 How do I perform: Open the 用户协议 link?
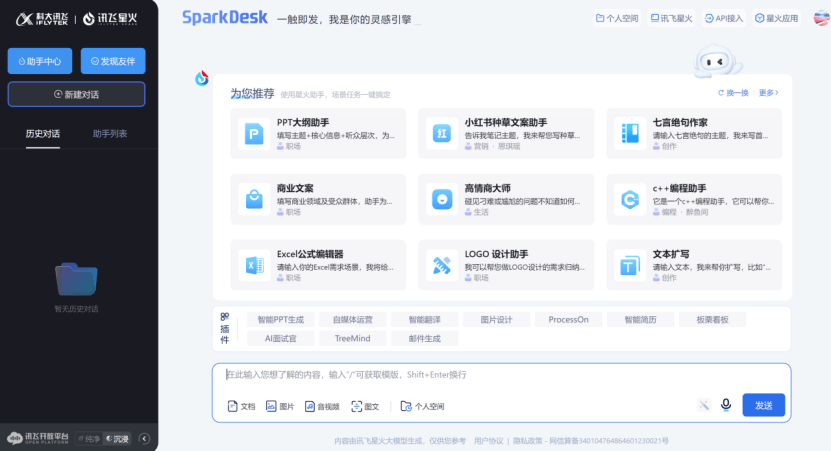click(x=489, y=441)
